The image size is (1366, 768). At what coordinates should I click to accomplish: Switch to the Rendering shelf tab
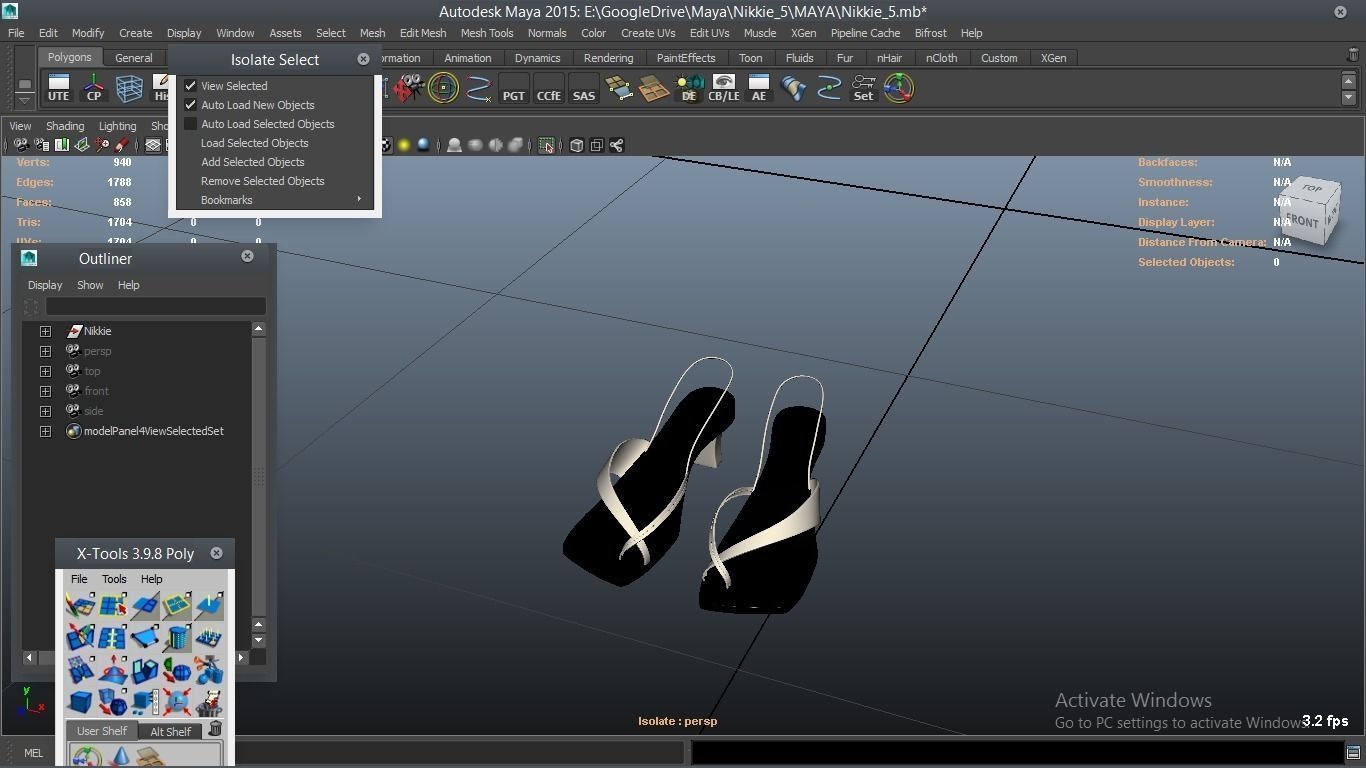(608, 58)
